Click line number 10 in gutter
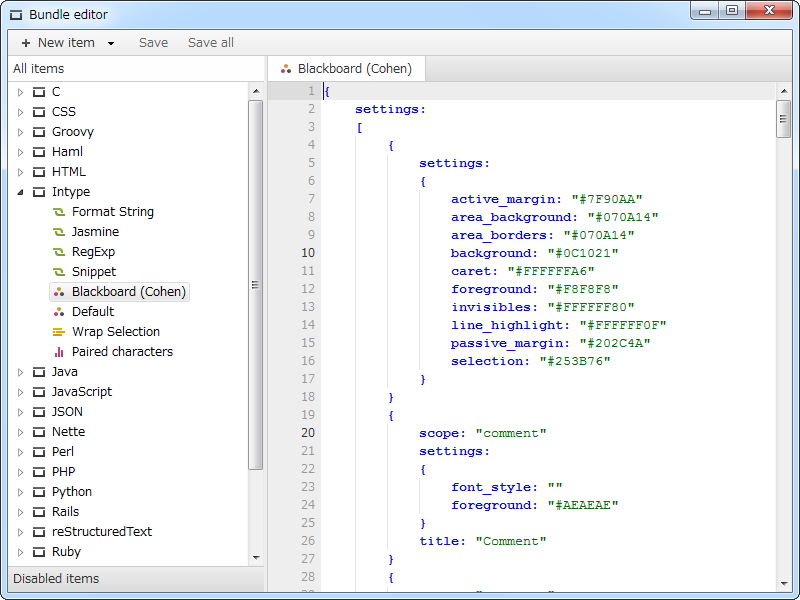The width and height of the screenshot is (800, 600). pyautogui.click(x=308, y=253)
